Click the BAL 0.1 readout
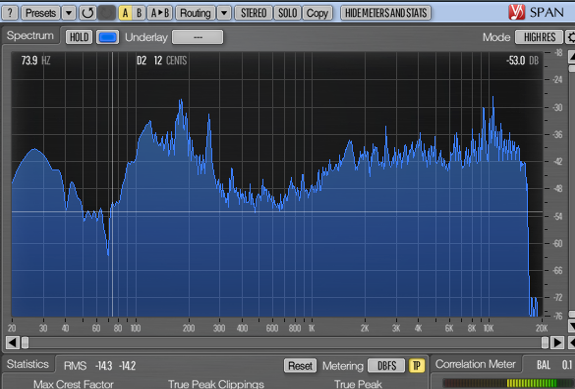575x389 pixels. (x=554, y=365)
